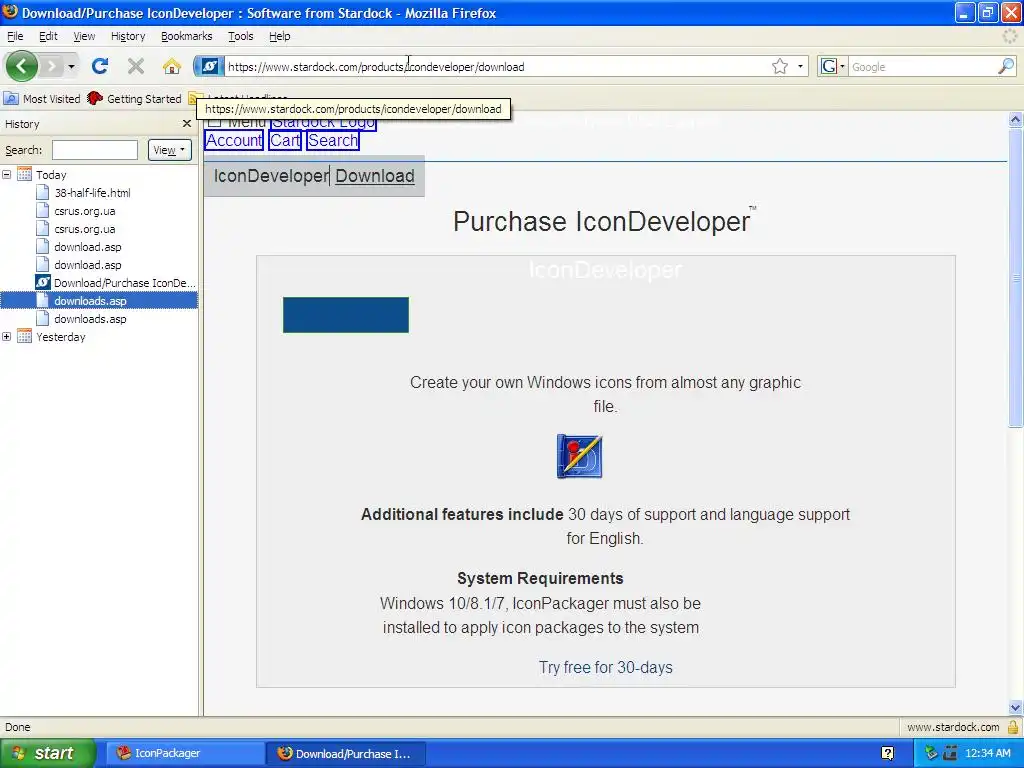Screen dimensions: 1024x768
Task: Open the last downloads.asp history entry
Action: [x=90, y=319]
